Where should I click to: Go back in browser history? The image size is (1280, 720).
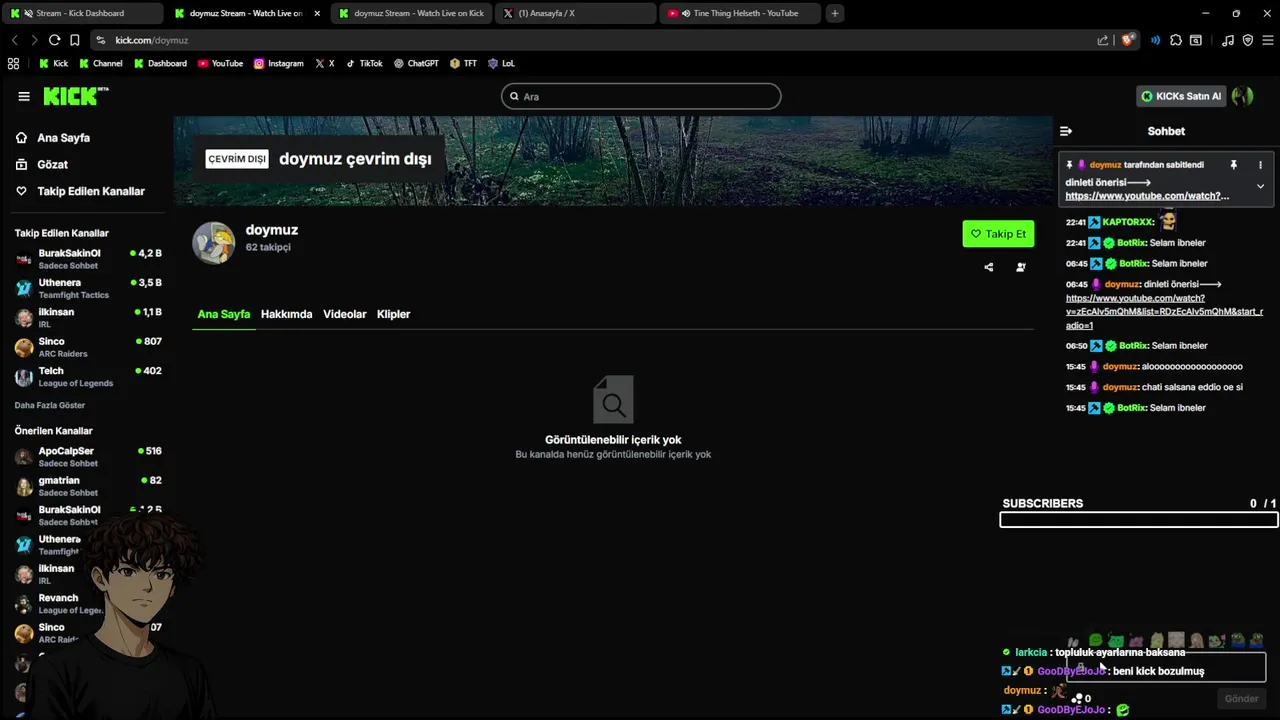(14, 40)
